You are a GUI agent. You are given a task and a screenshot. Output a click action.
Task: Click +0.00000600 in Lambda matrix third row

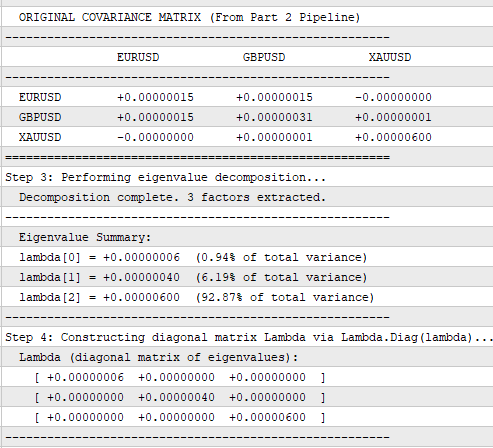tap(267, 417)
